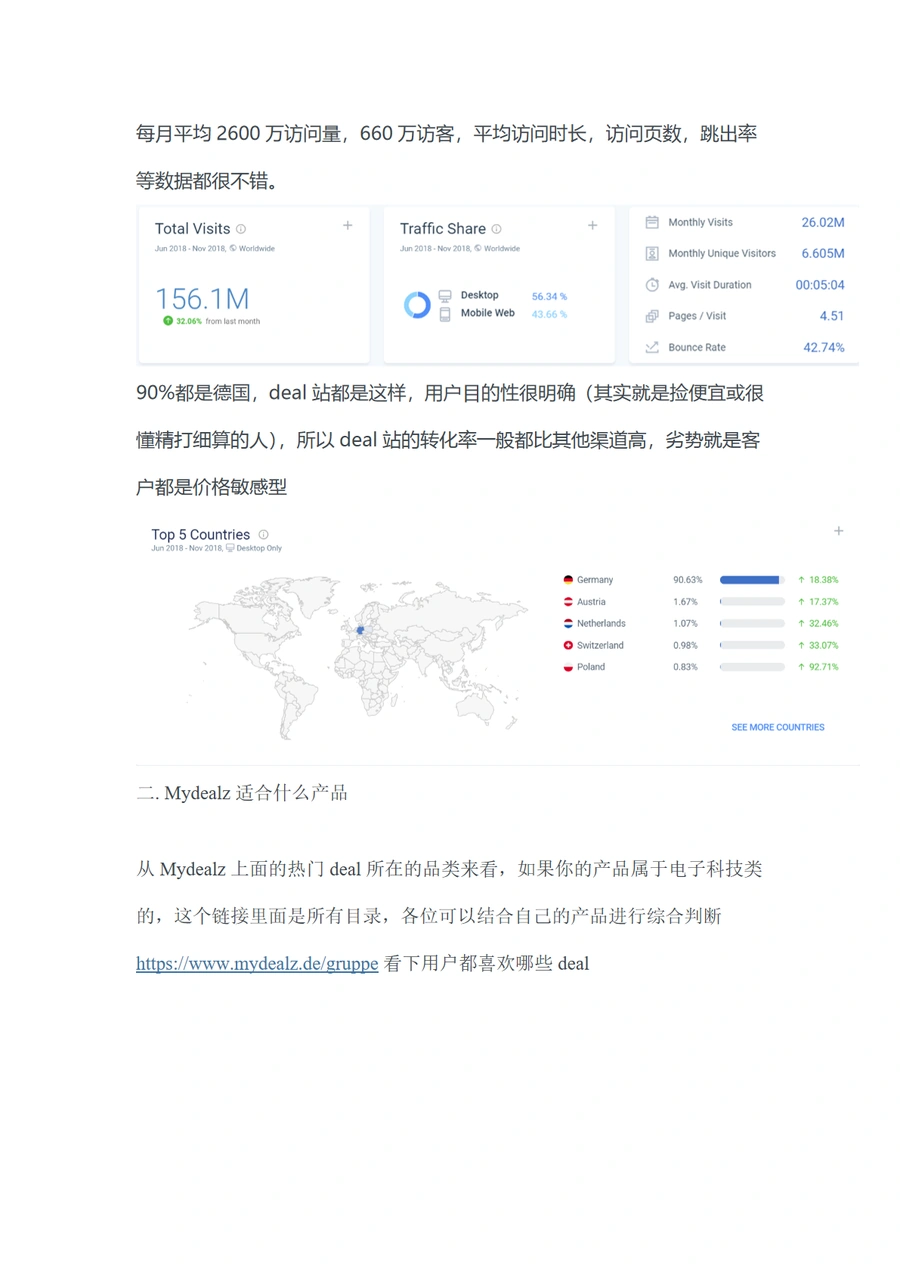The height and width of the screenshot is (1272, 900).
Task: Click the Poland growth value 92.71%
Action: [x=824, y=667]
